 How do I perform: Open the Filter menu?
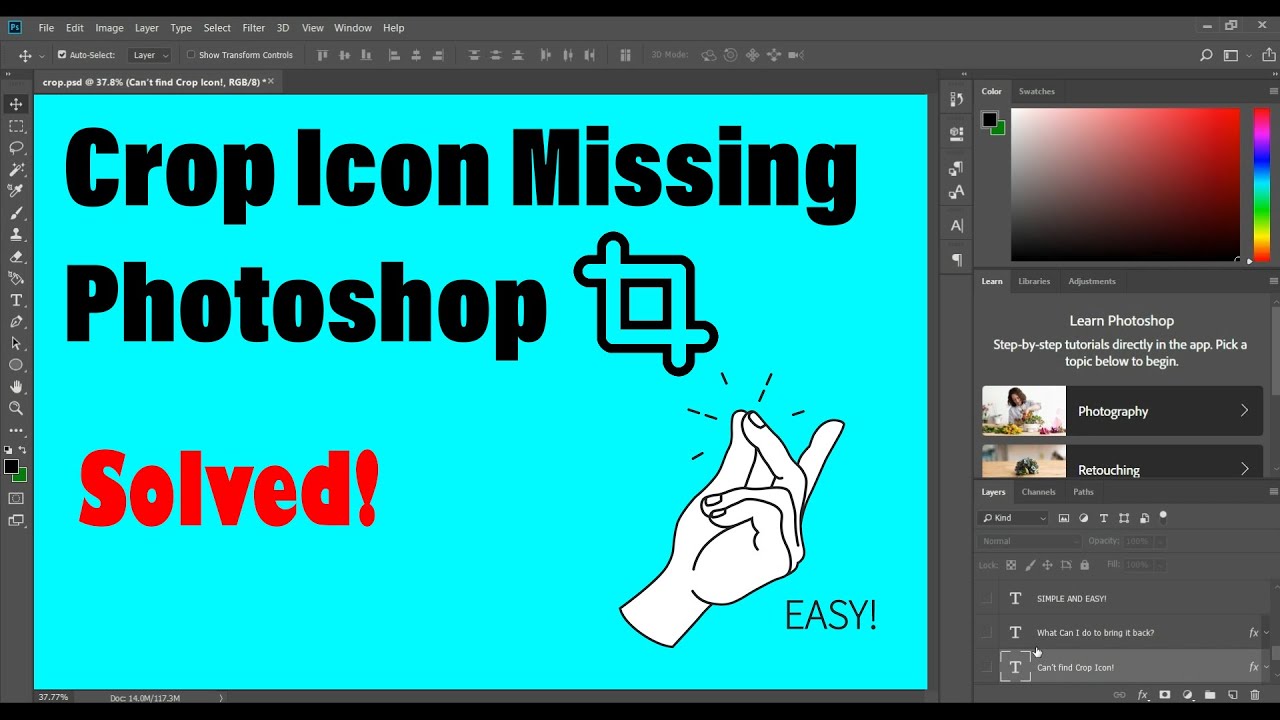(x=253, y=27)
